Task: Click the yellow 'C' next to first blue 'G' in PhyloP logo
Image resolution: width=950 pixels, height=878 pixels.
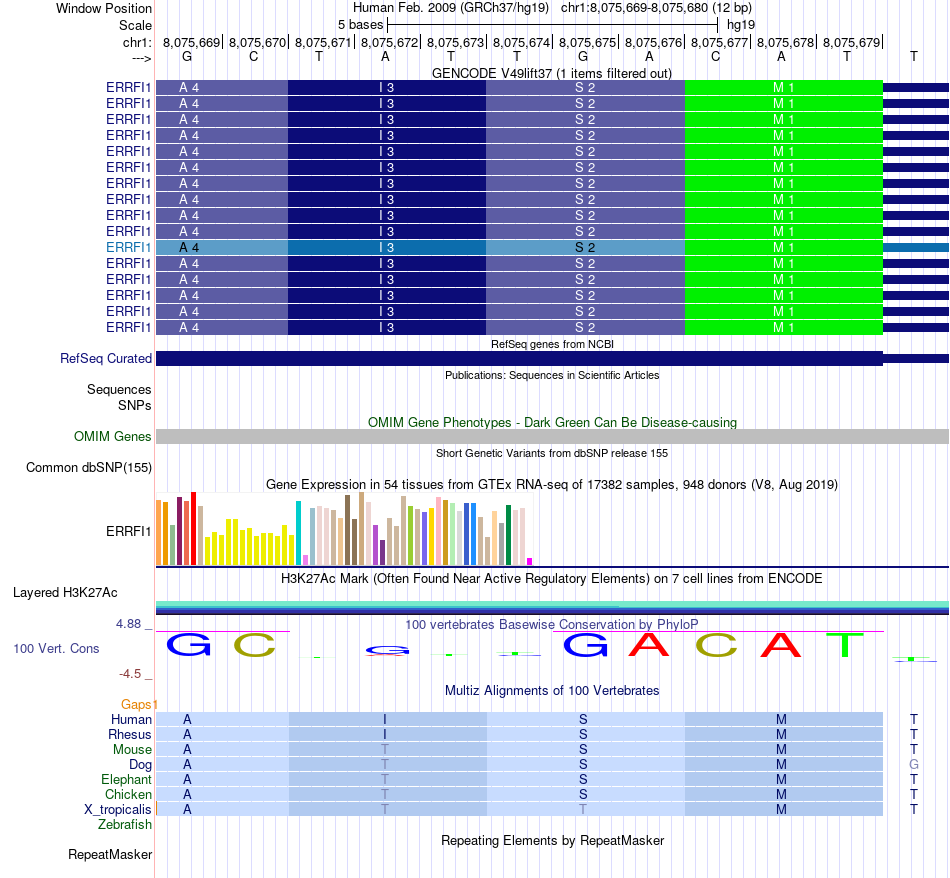Action: [254, 645]
